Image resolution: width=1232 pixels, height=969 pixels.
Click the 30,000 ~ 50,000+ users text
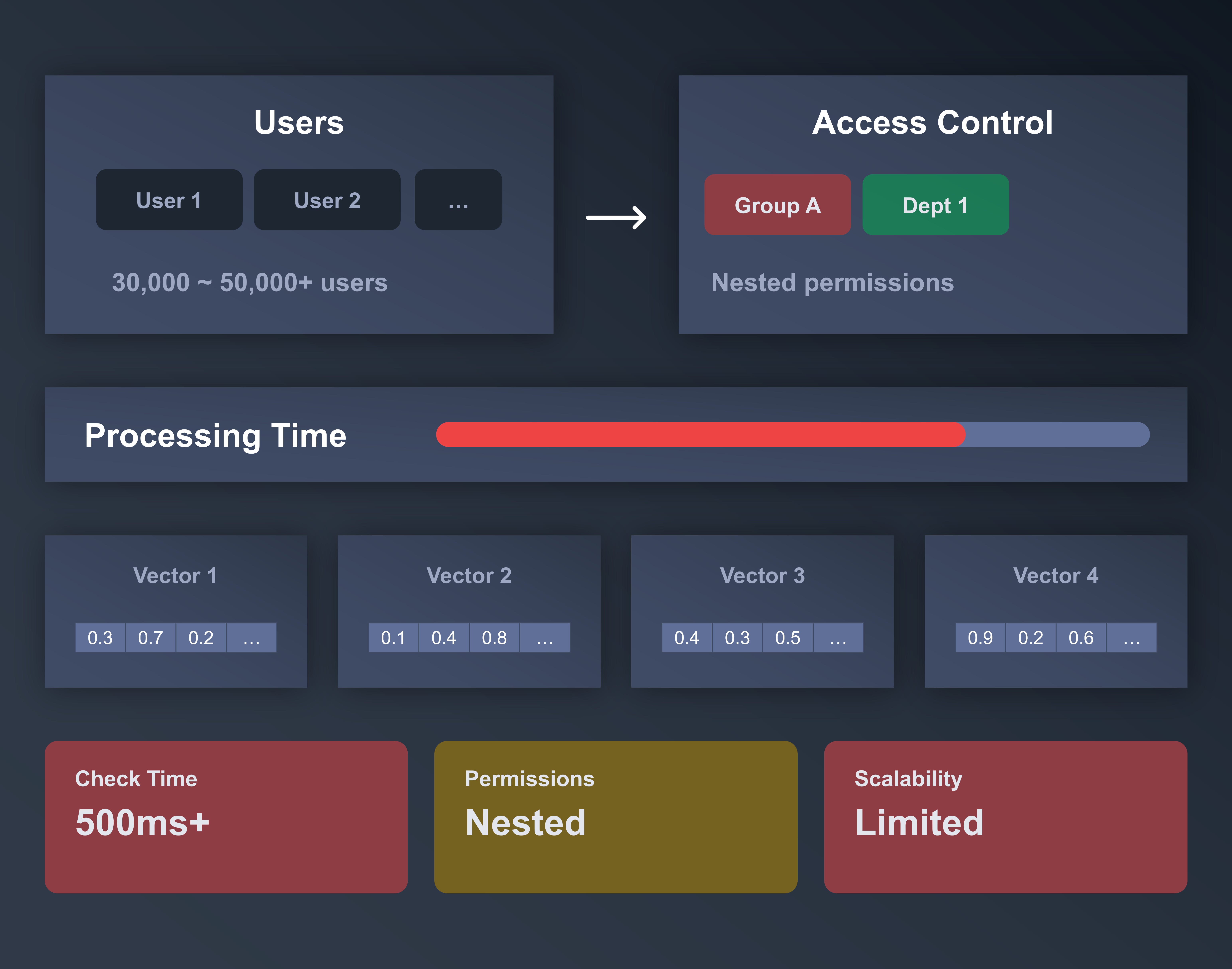[250, 283]
